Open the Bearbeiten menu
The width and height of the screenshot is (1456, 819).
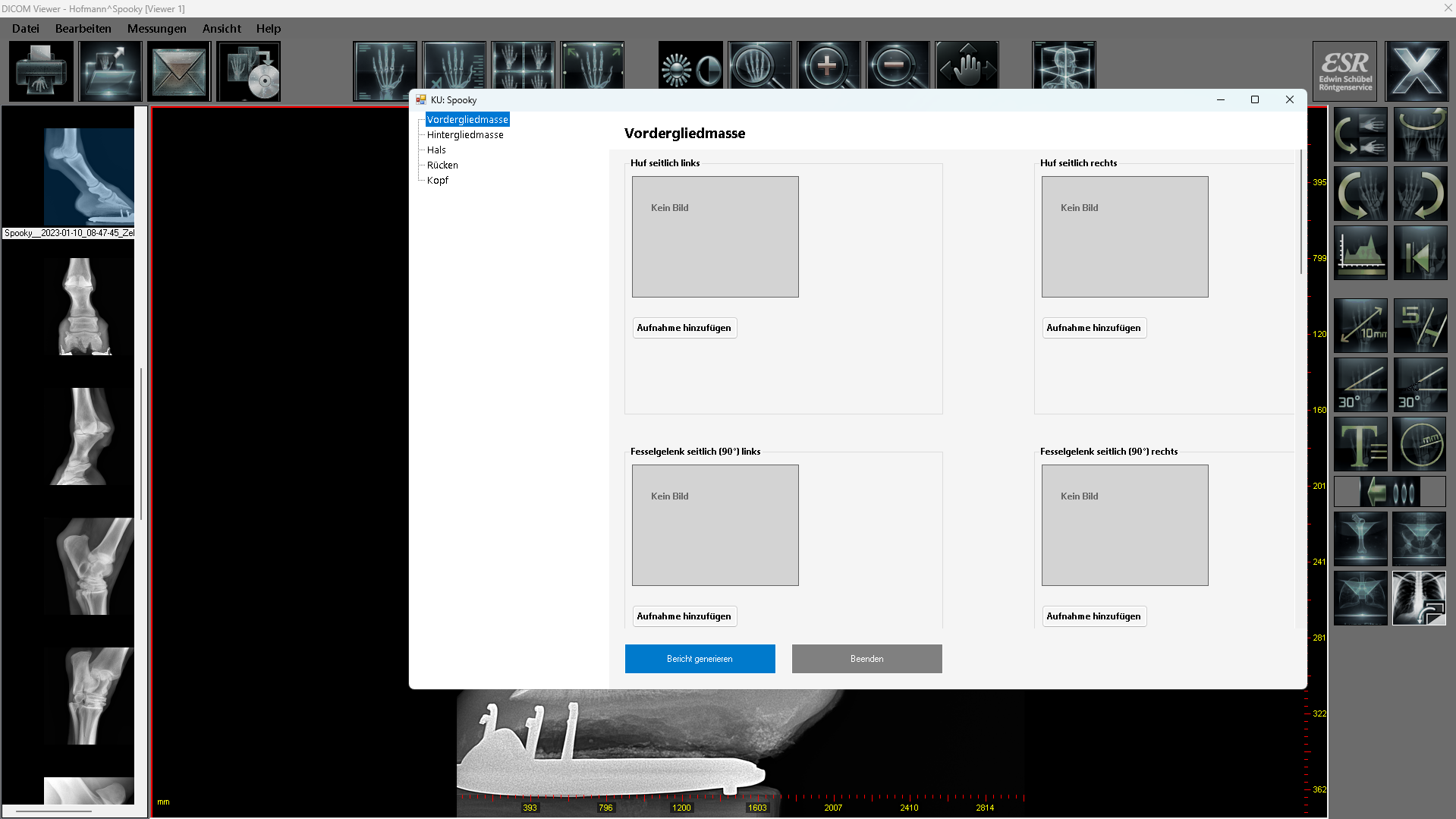83,28
